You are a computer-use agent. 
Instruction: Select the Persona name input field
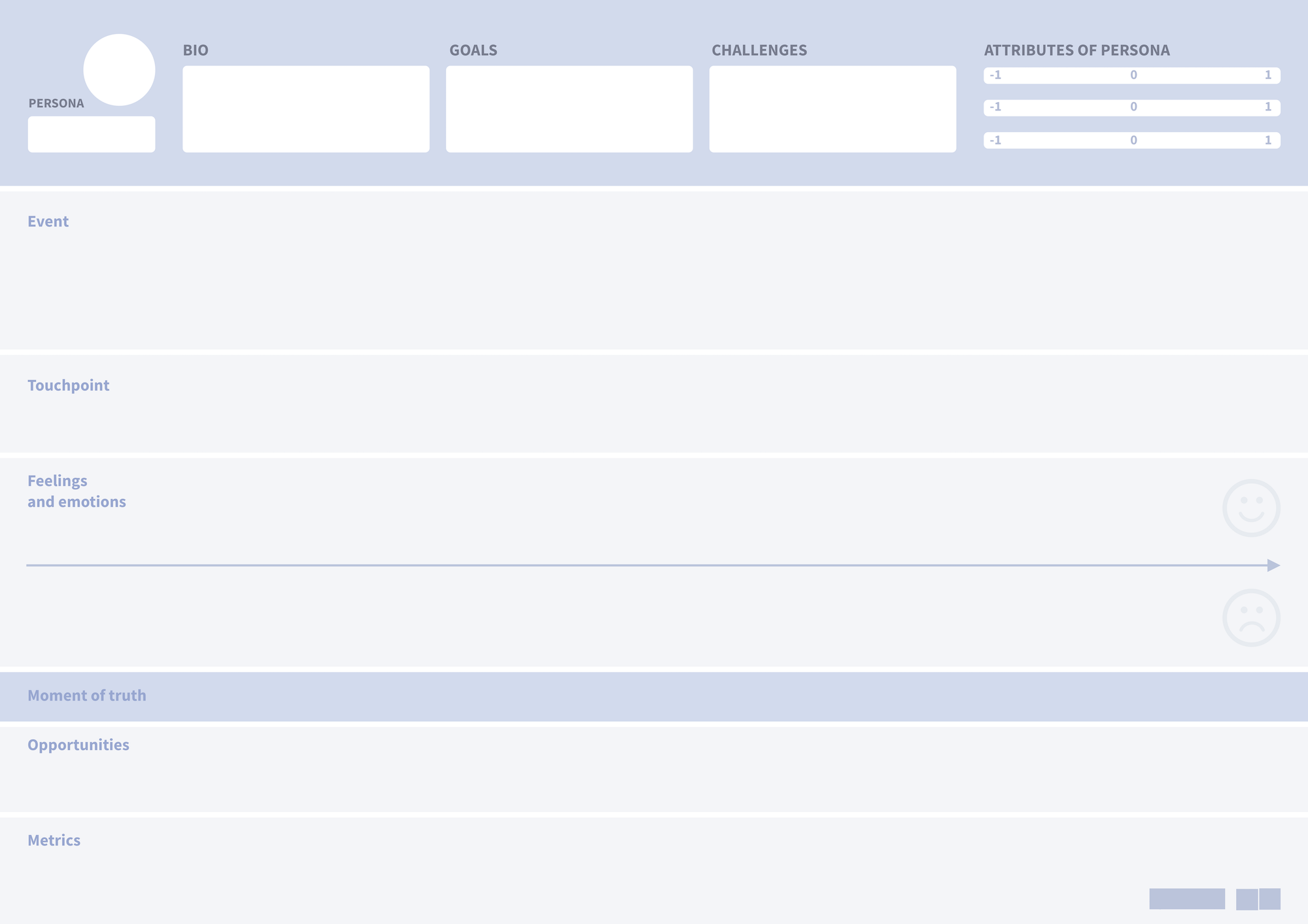click(91, 133)
